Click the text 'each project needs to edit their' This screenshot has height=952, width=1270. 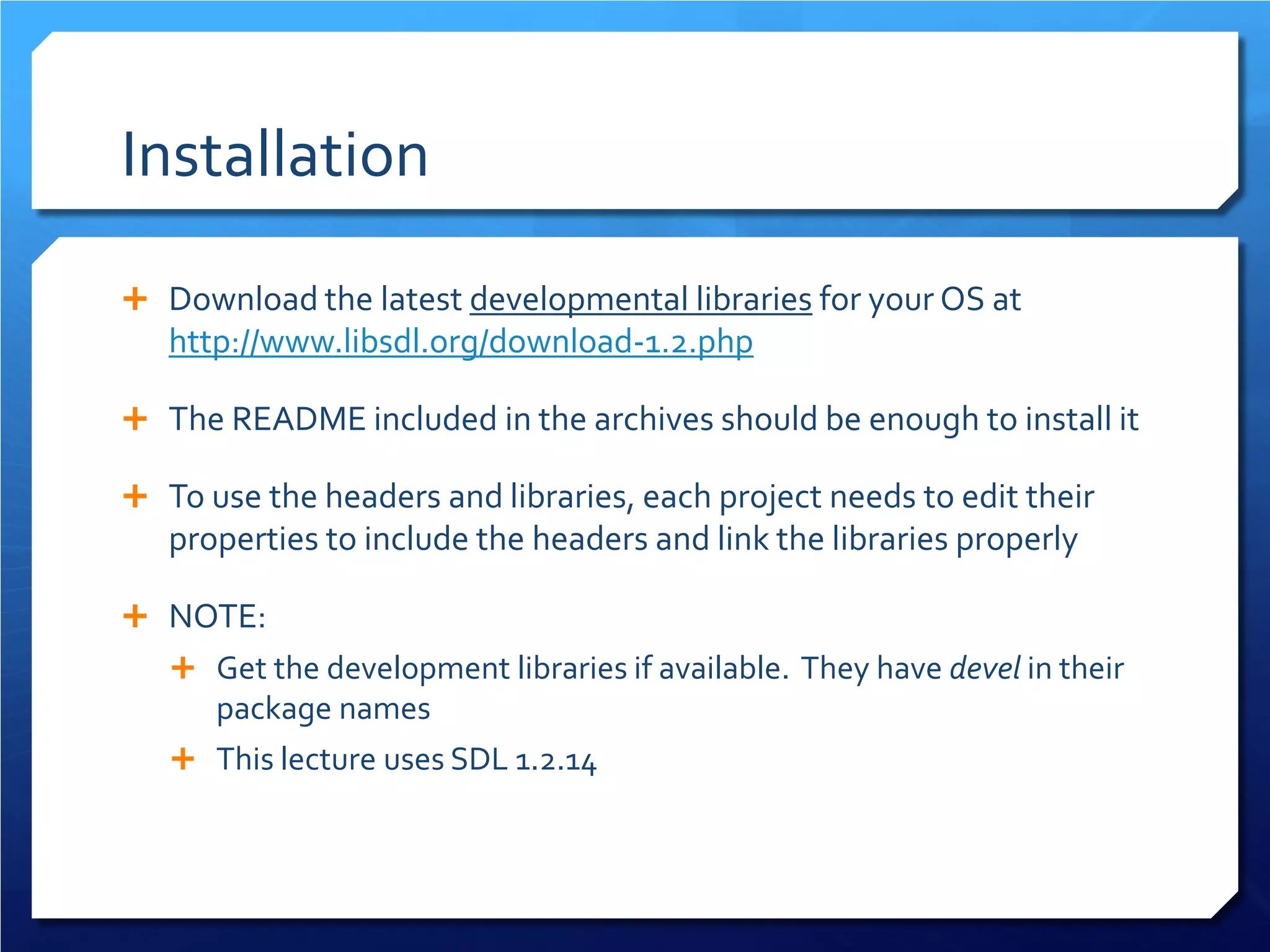868,497
